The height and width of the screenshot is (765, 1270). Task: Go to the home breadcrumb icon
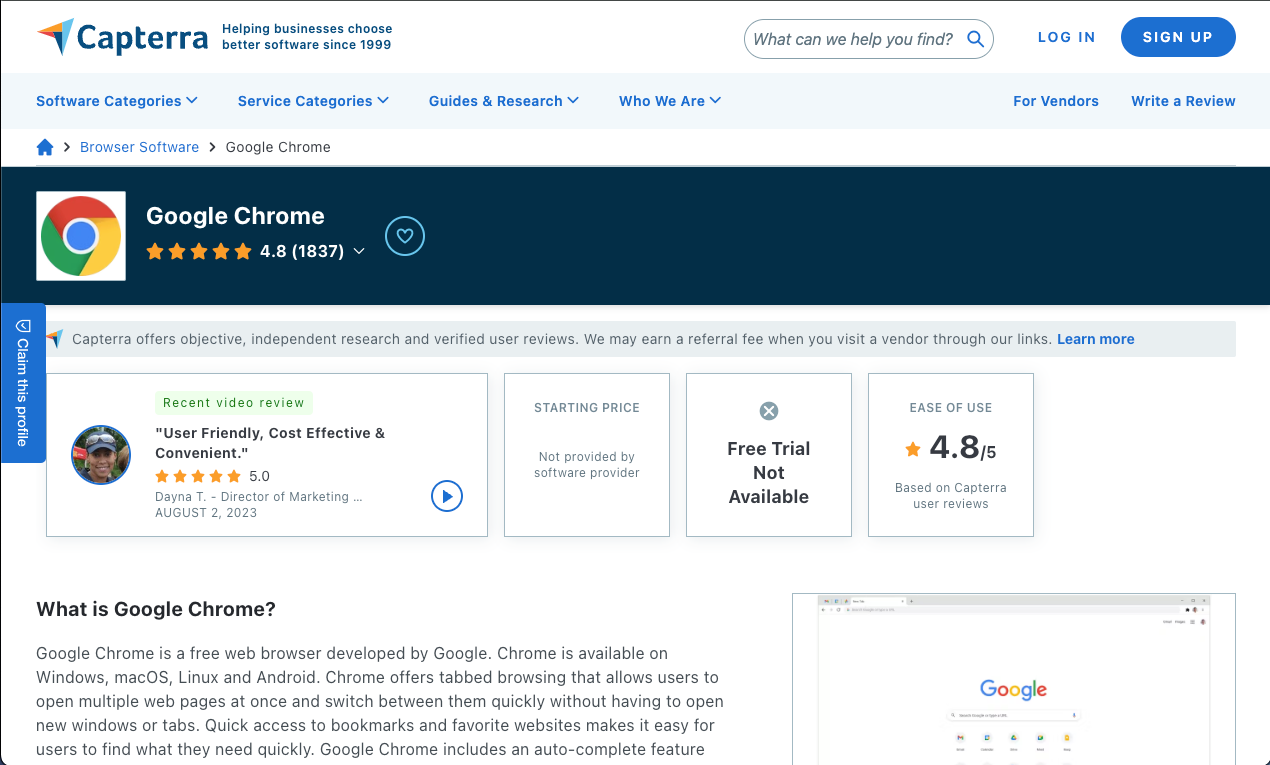(45, 147)
